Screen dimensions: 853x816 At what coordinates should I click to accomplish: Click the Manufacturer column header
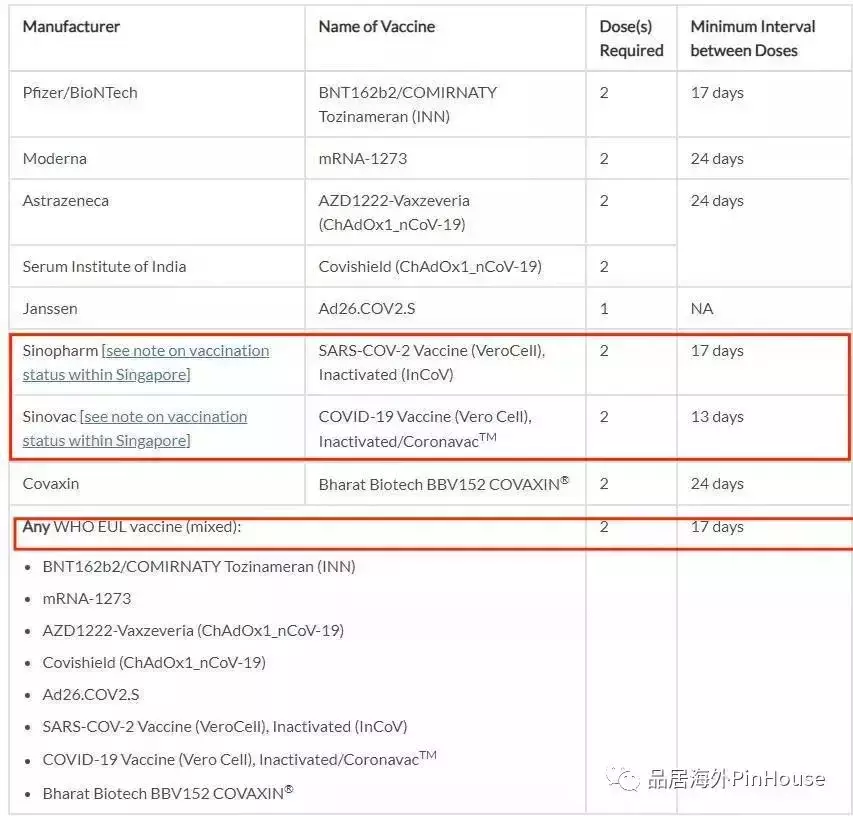pyautogui.click(x=71, y=27)
